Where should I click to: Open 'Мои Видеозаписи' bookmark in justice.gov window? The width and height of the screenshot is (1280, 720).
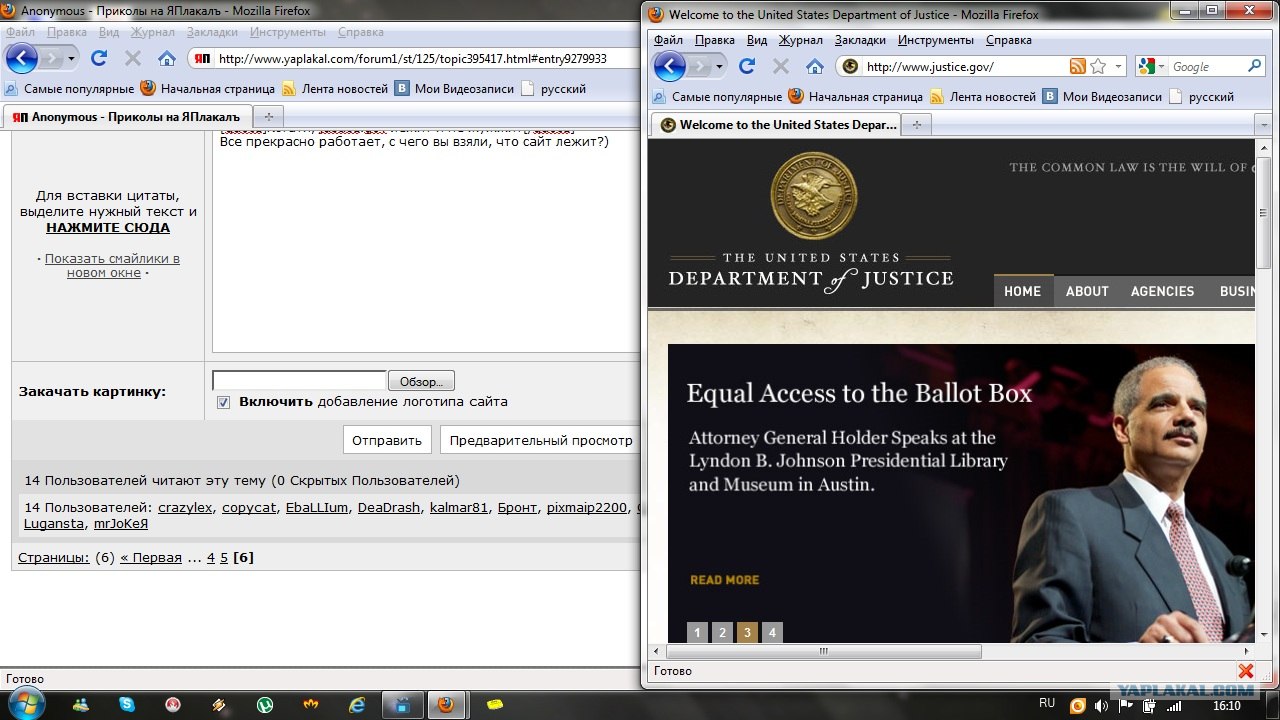(1102, 97)
